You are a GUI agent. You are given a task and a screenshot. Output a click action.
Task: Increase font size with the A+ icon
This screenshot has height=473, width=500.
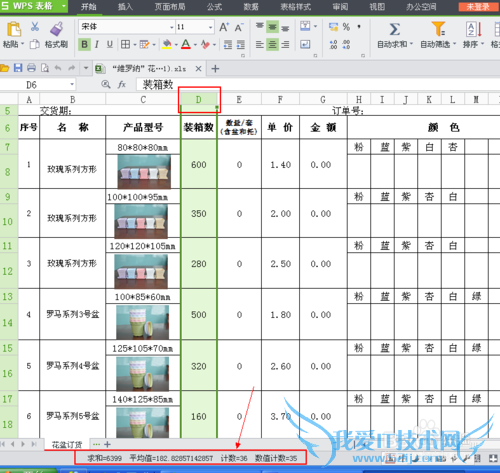click(x=224, y=27)
